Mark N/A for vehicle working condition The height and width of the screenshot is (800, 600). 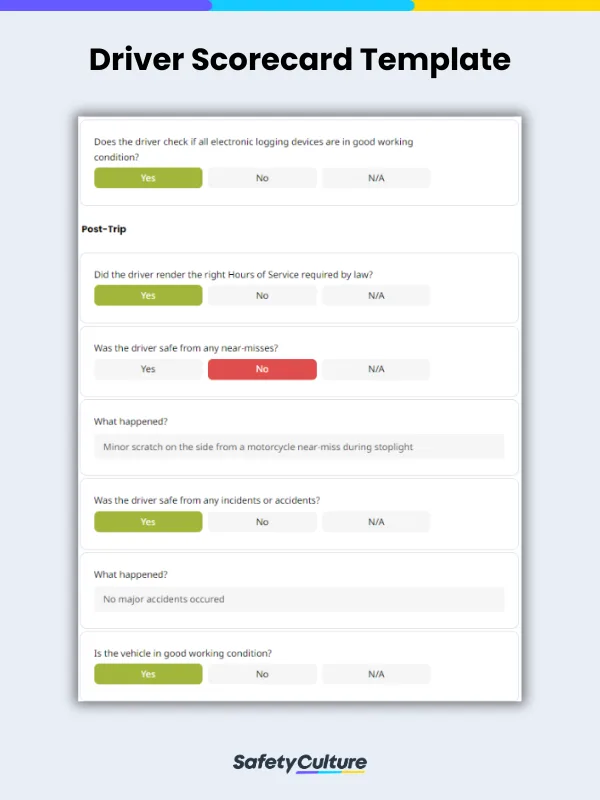click(x=376, y=674)
